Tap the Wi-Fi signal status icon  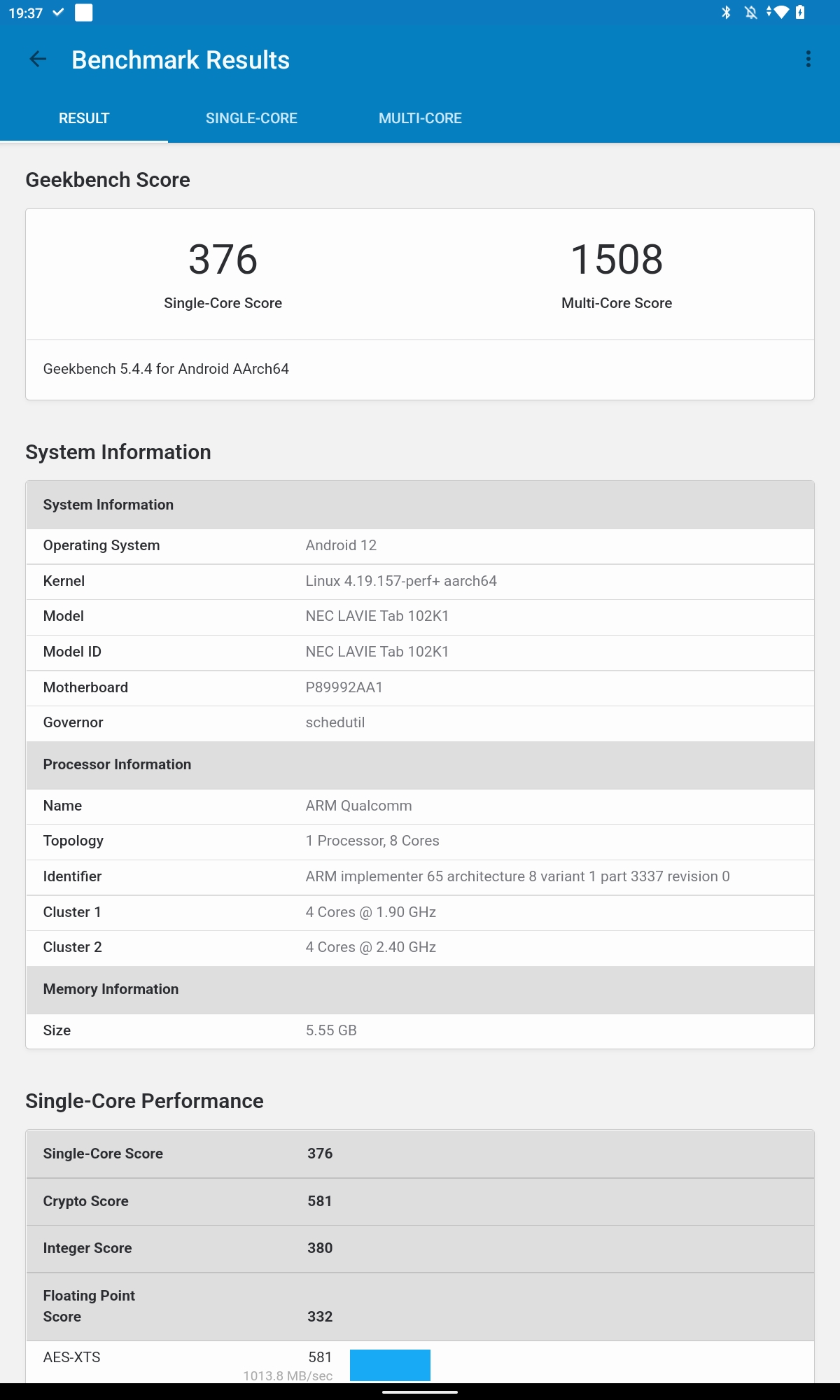[779, 13]
